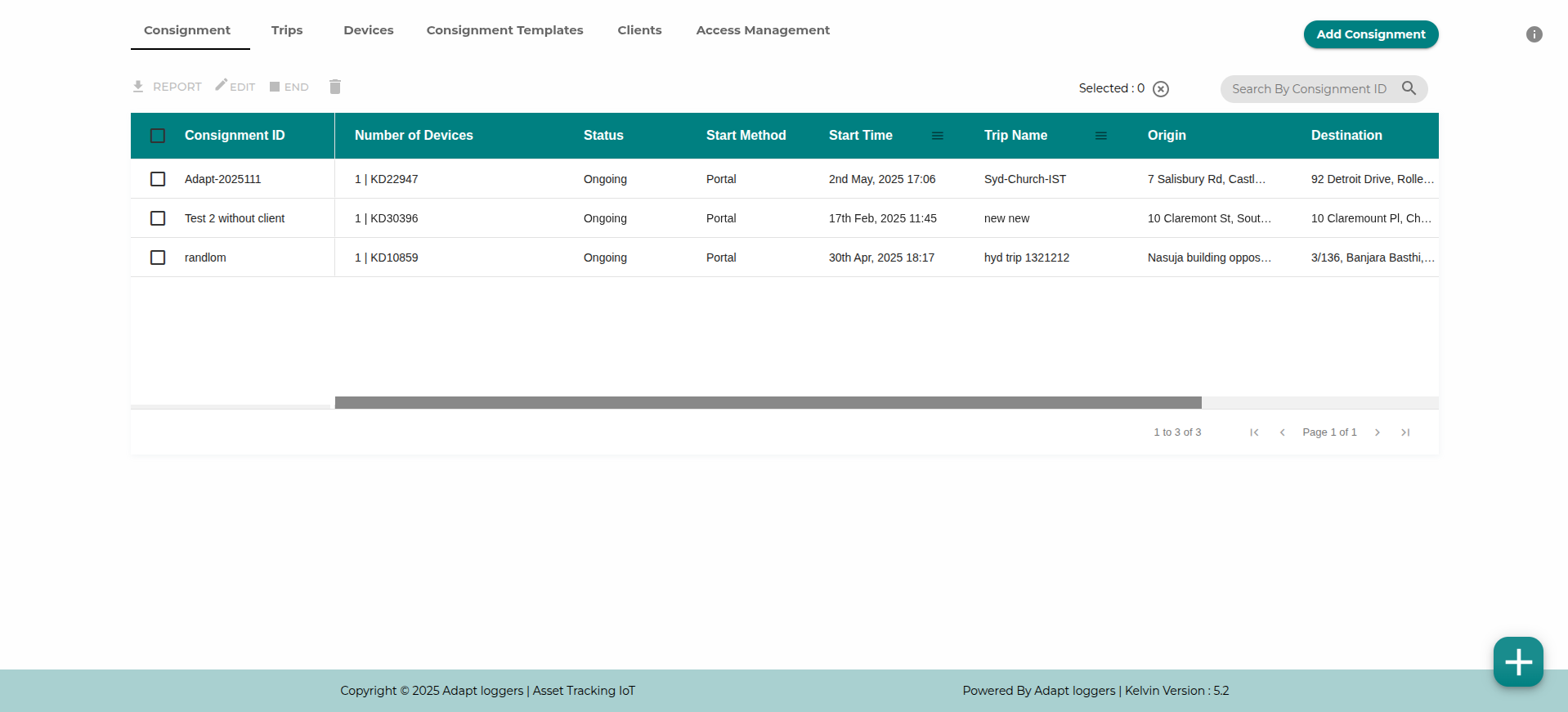
Task: Switch to the Devices tab
Action: (369, 30)
